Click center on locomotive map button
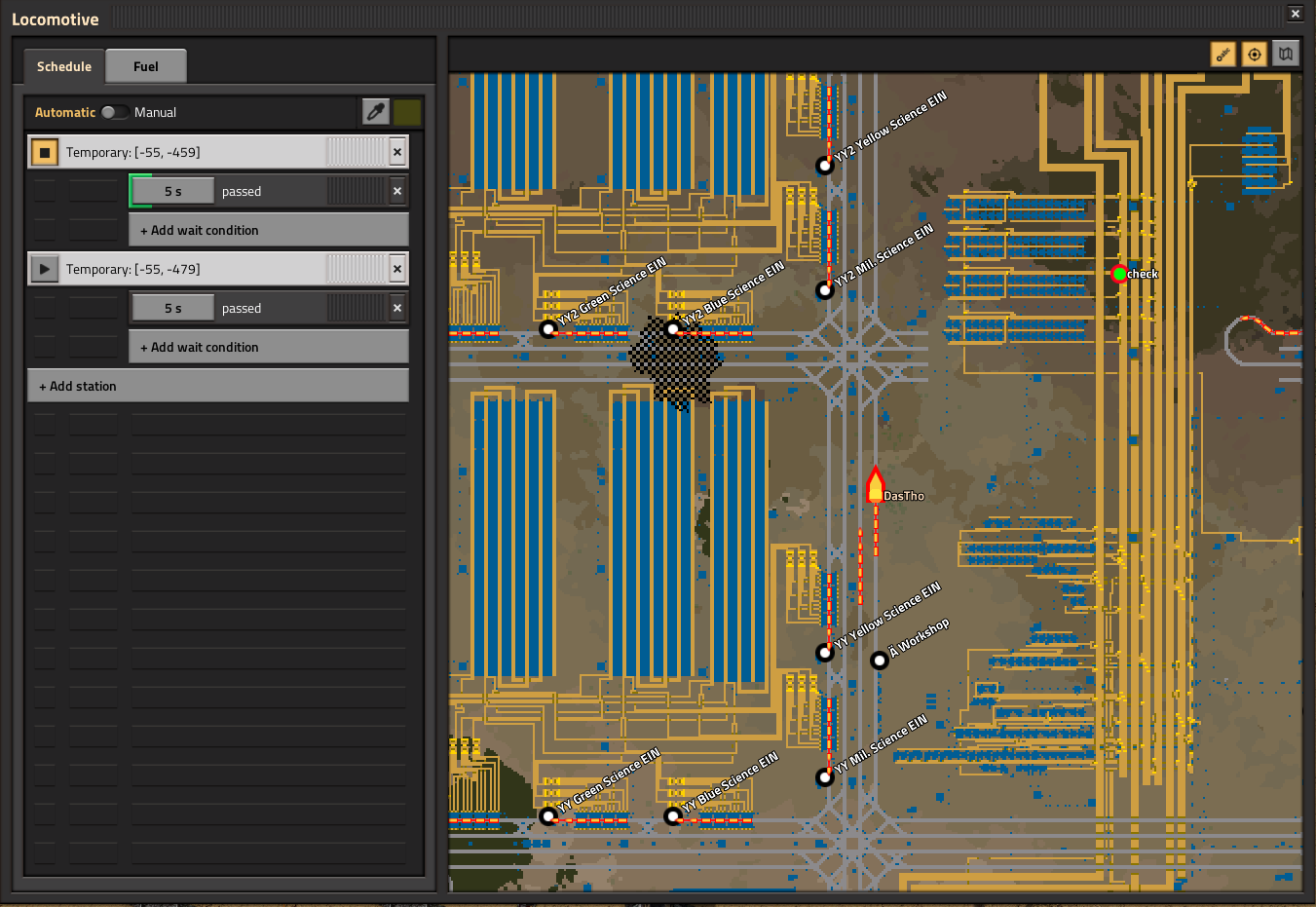 click(x=1255, y=54)
